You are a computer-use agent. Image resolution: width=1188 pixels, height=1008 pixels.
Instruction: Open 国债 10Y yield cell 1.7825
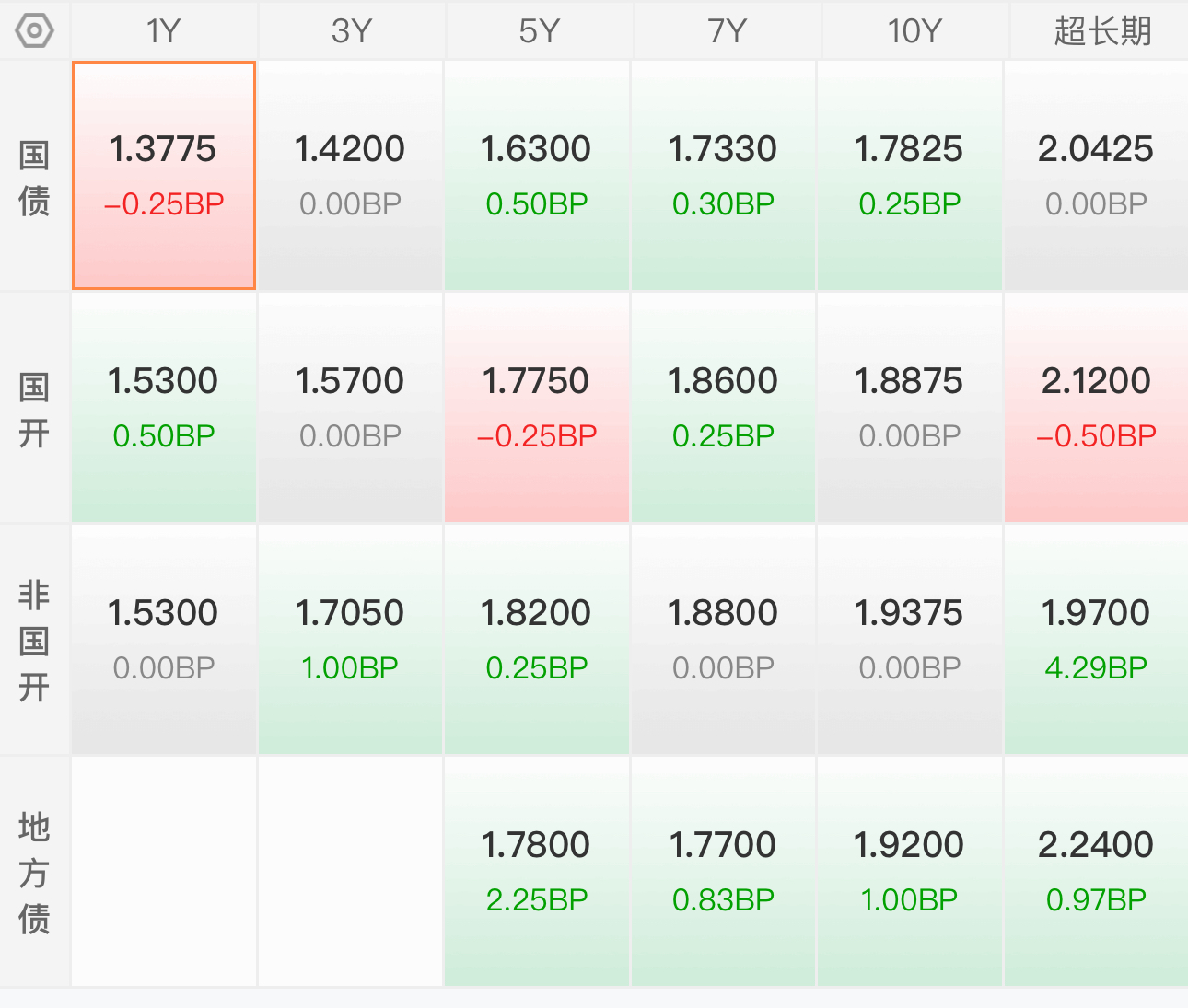click(x=909, y=176)
